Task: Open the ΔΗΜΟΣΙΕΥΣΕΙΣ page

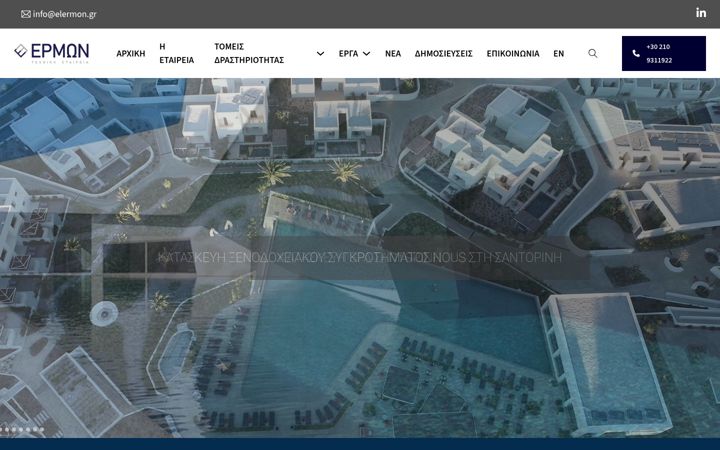Action: click(444, 53)
